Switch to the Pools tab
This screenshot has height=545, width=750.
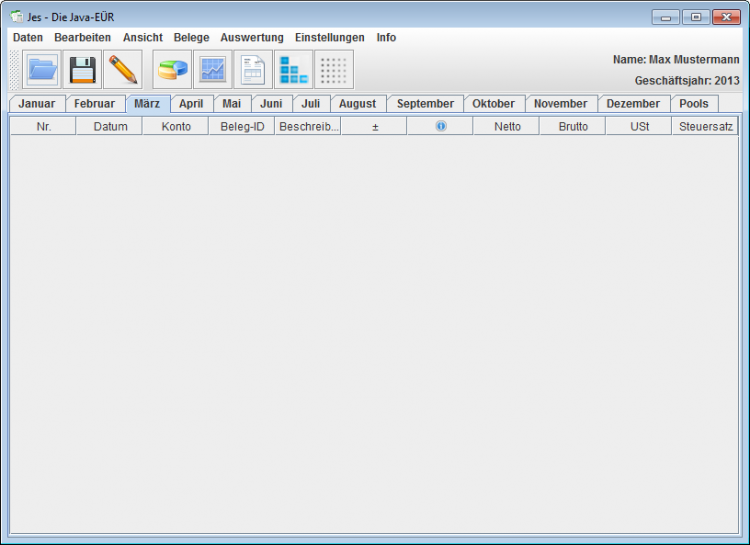point(694,104)
